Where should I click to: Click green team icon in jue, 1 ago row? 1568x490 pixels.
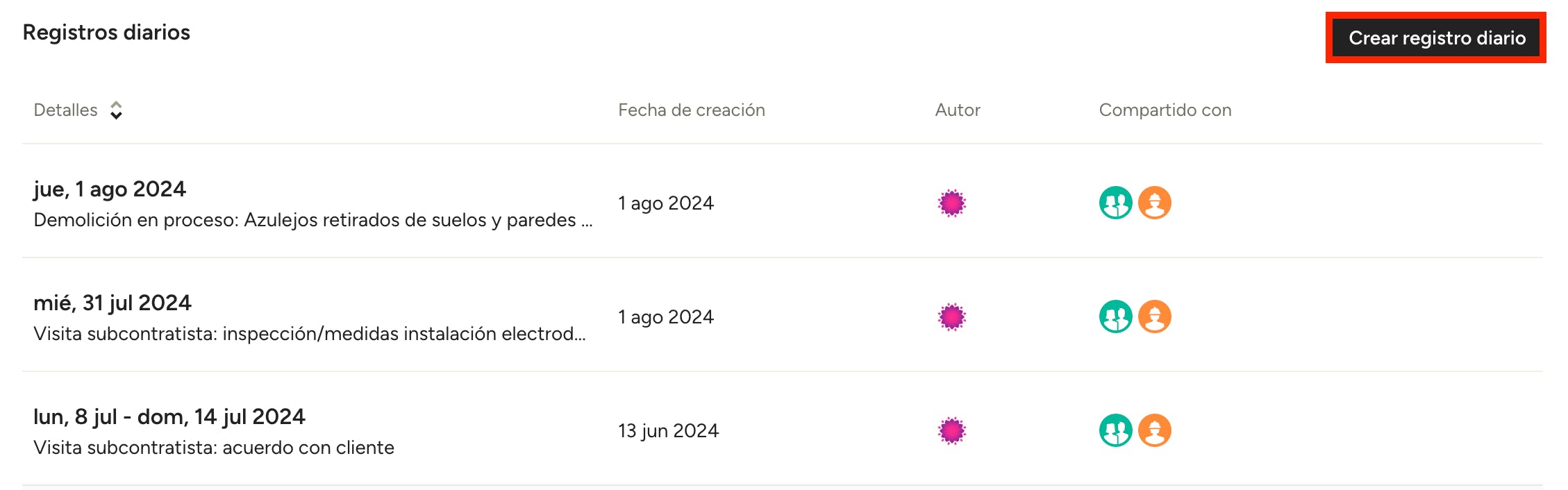1115,203
